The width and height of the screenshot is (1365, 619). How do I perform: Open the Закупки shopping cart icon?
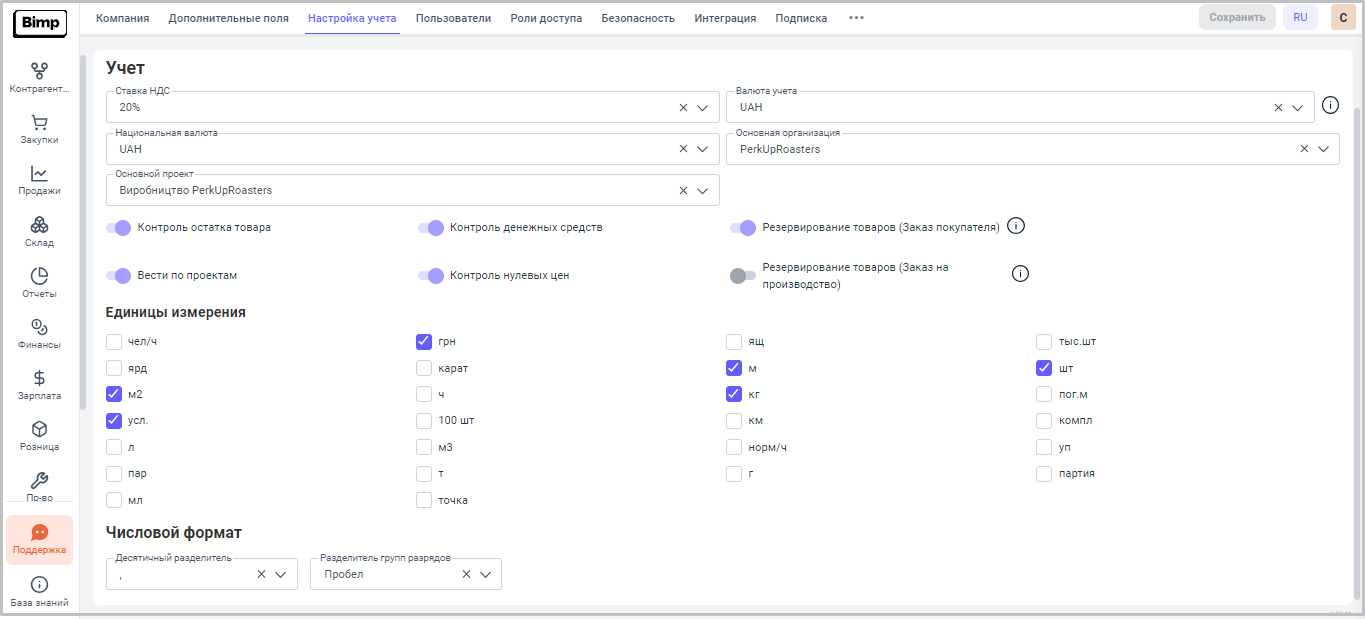39,124
